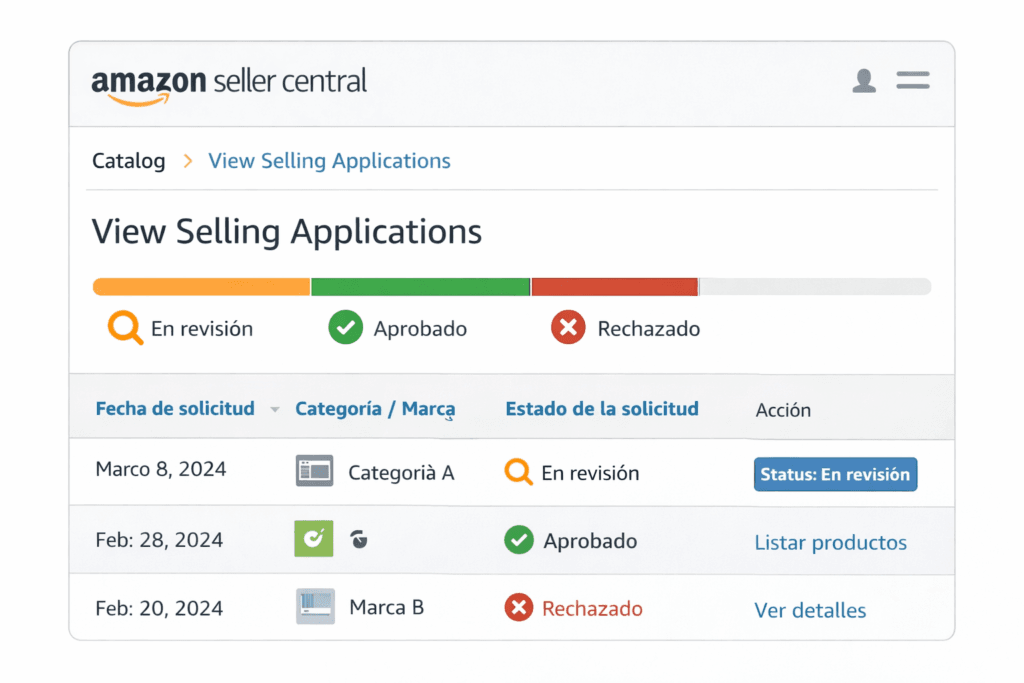The height and width of the screenshot is (683, 1024).
Task: Click the green checkmark Aprobado legend icon
Action: 345,328
